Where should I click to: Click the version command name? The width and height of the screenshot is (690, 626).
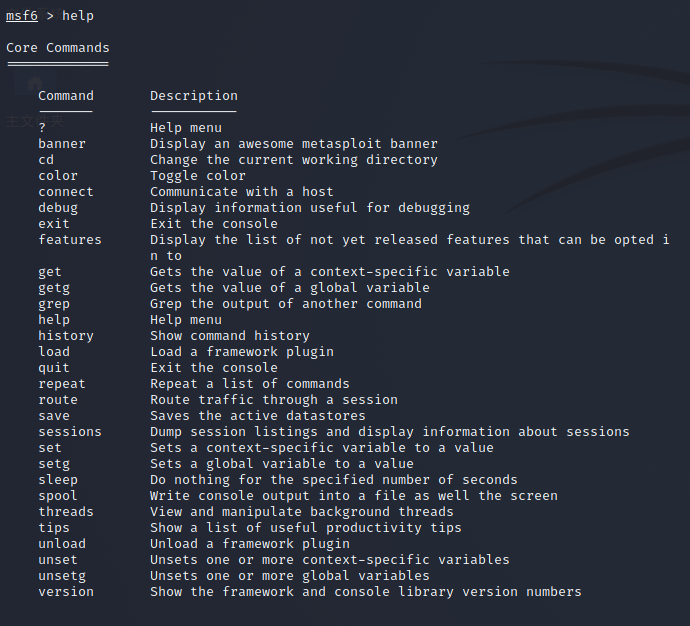66,592
